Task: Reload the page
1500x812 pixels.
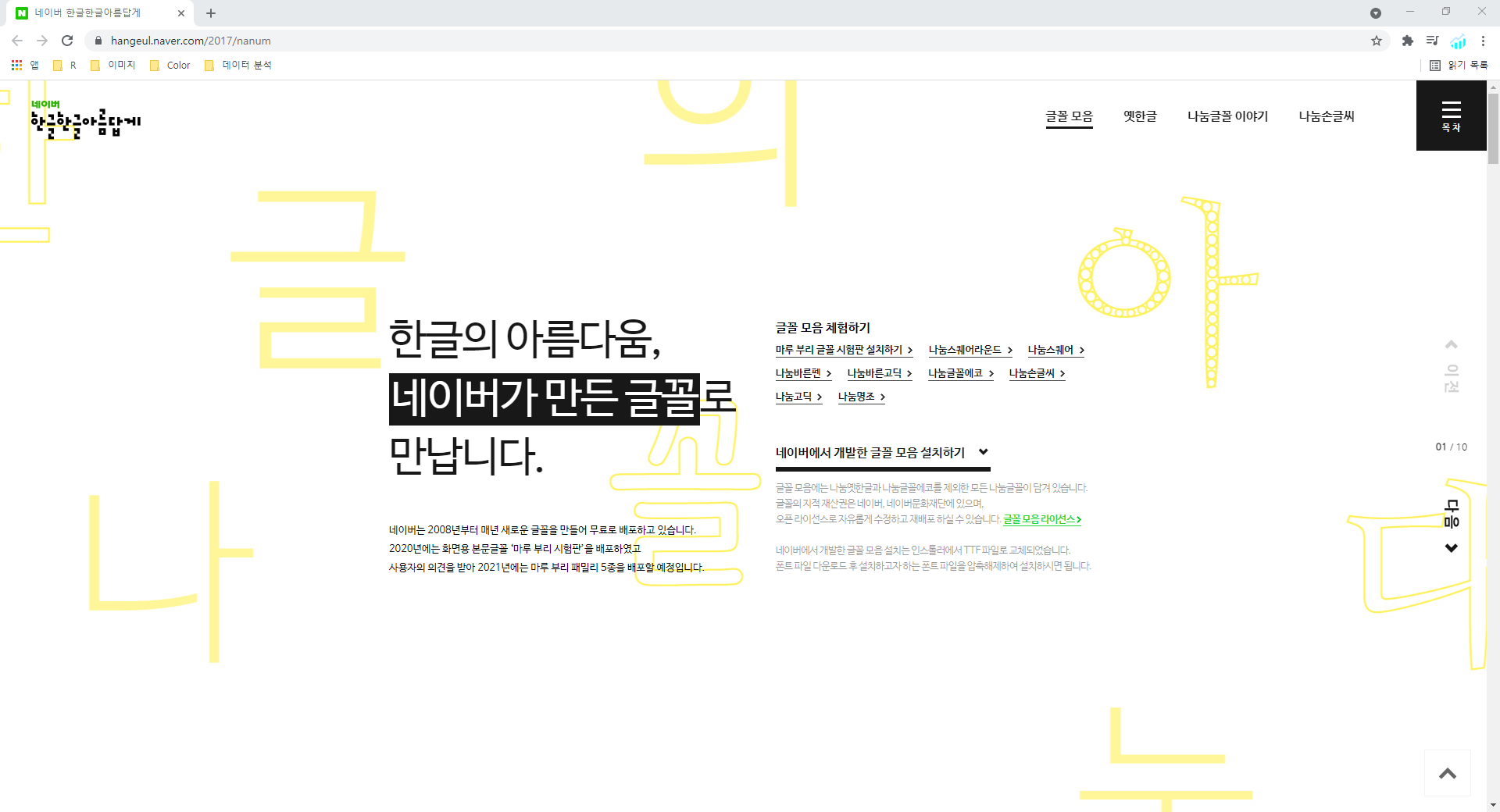Action: coord(67,41)
